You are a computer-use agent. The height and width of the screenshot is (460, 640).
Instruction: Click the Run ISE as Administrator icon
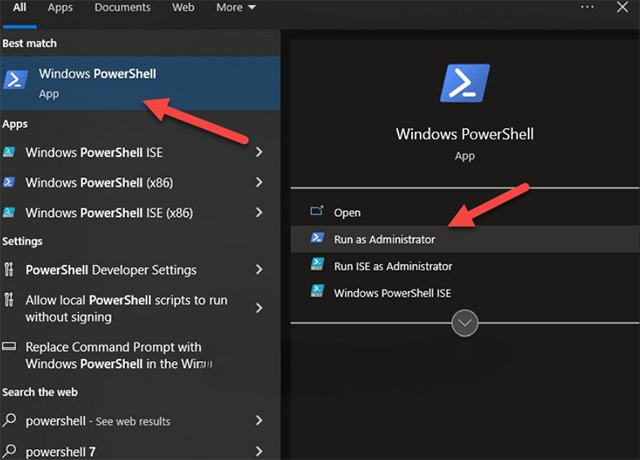click(x=317, y=264)
